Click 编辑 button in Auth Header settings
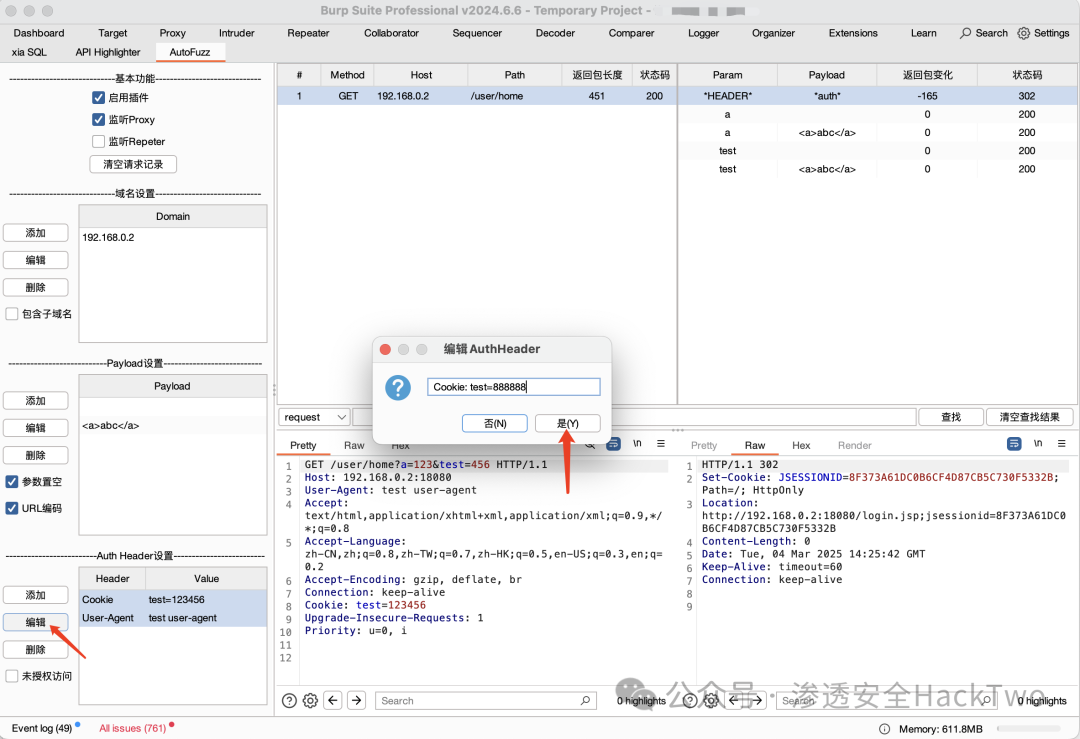 [36, 623]
